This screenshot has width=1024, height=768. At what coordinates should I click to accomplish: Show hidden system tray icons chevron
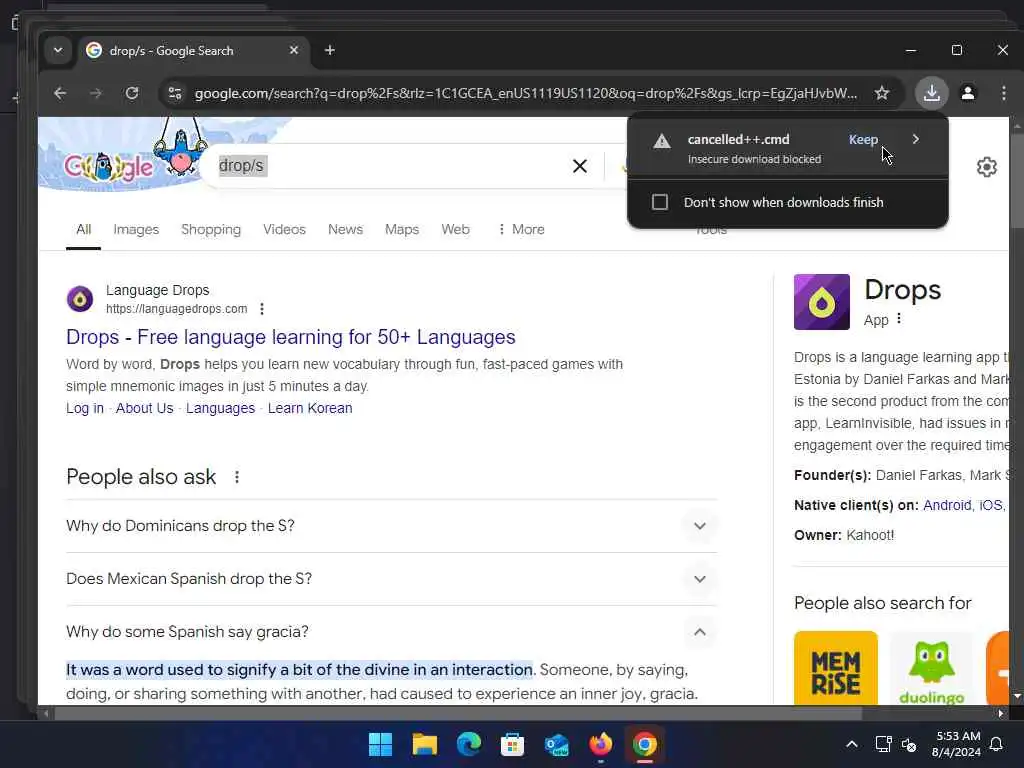(x=852, y=744)
